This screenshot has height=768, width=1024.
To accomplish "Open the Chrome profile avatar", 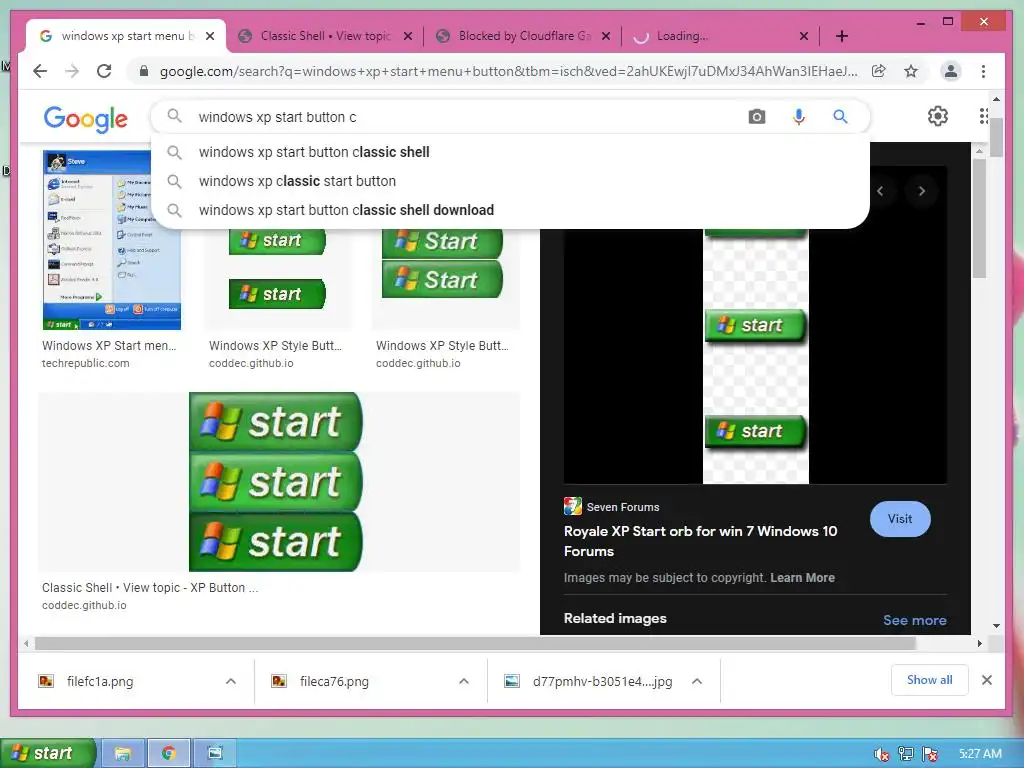I will click(x=951, y=71).
